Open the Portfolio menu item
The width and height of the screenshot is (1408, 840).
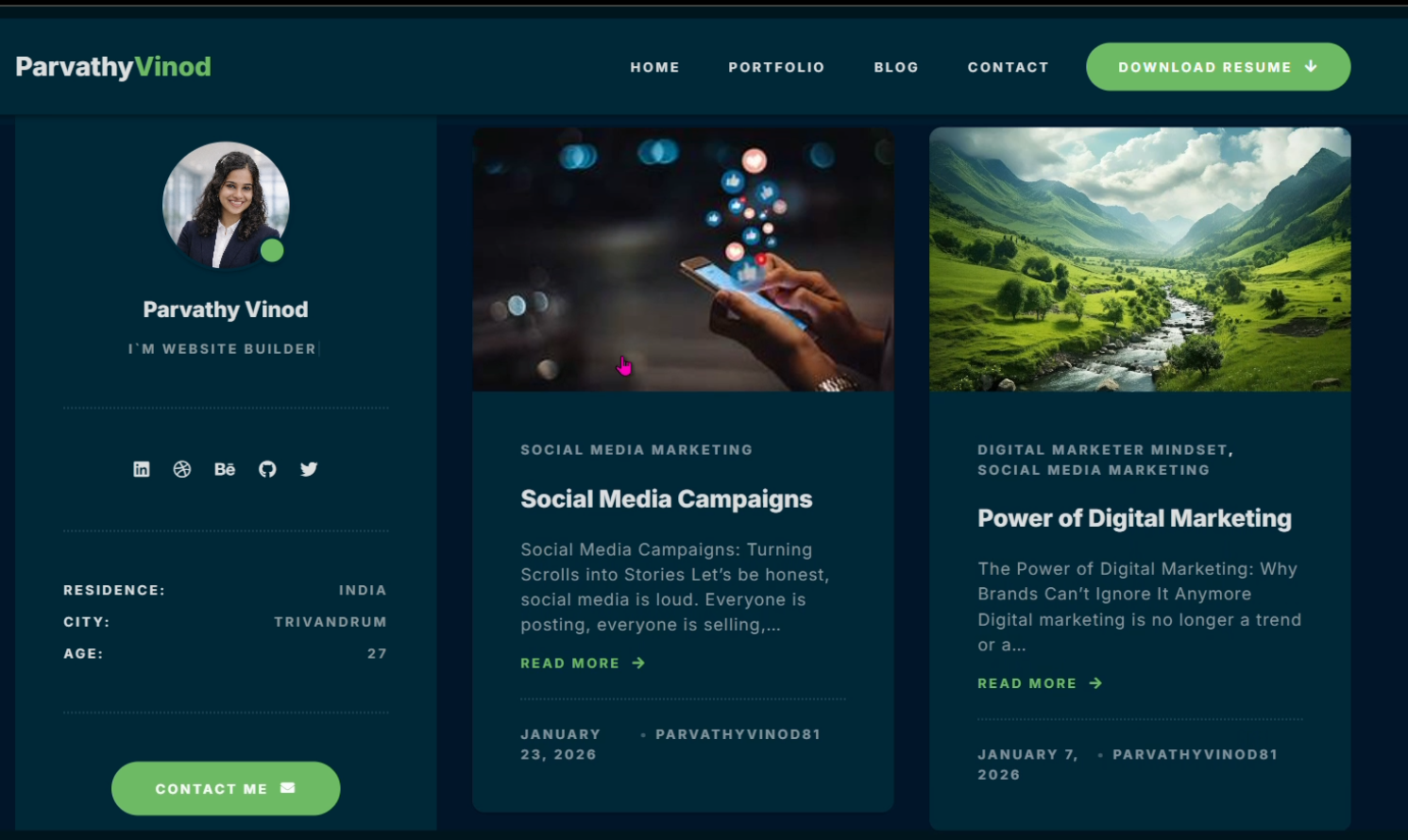point(776,67)
